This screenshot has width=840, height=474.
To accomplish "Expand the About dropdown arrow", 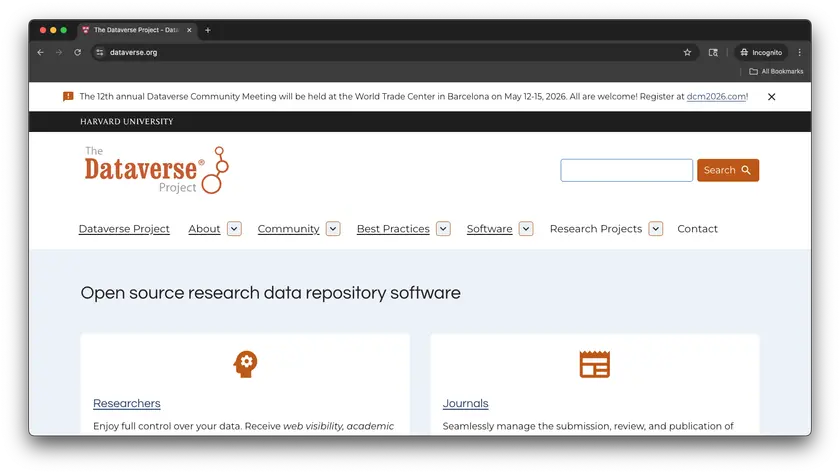I will pos(234,229).
